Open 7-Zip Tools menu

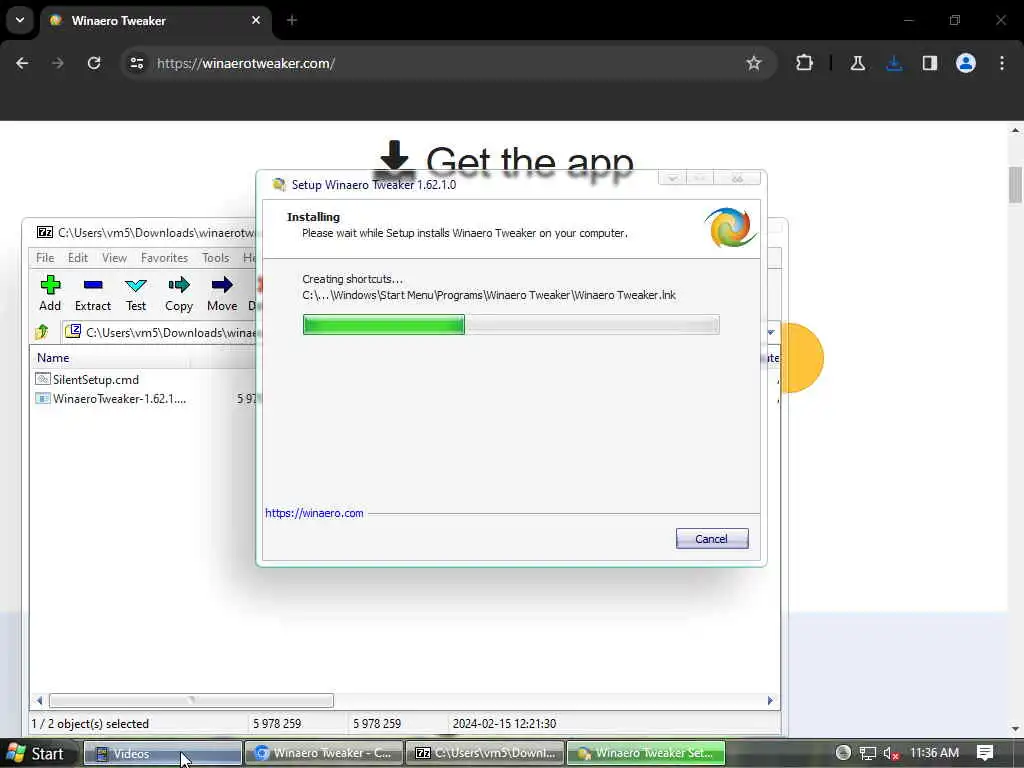coord(216,257)
